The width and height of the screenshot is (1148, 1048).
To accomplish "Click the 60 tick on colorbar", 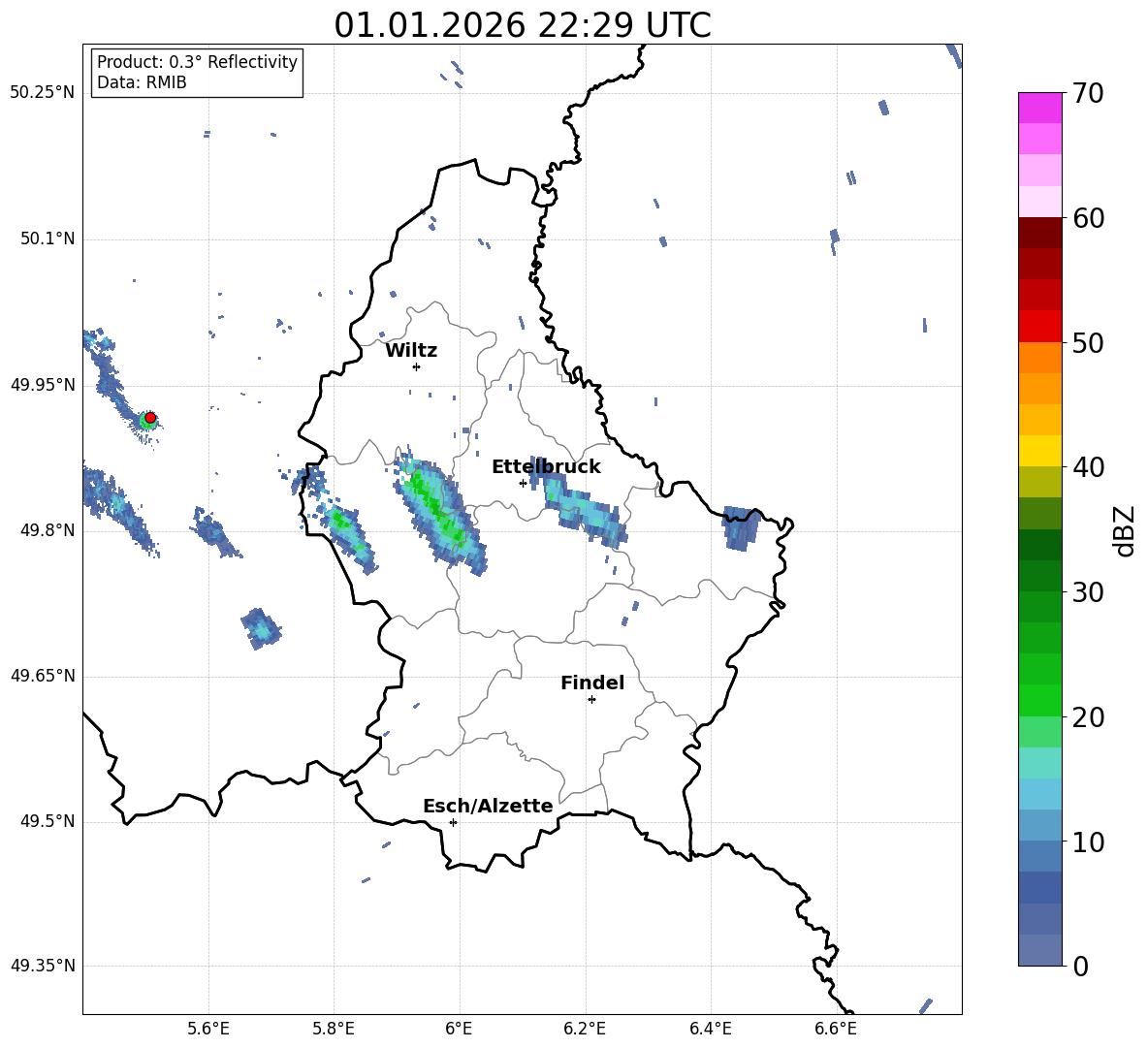I will tap(1088, 218).
